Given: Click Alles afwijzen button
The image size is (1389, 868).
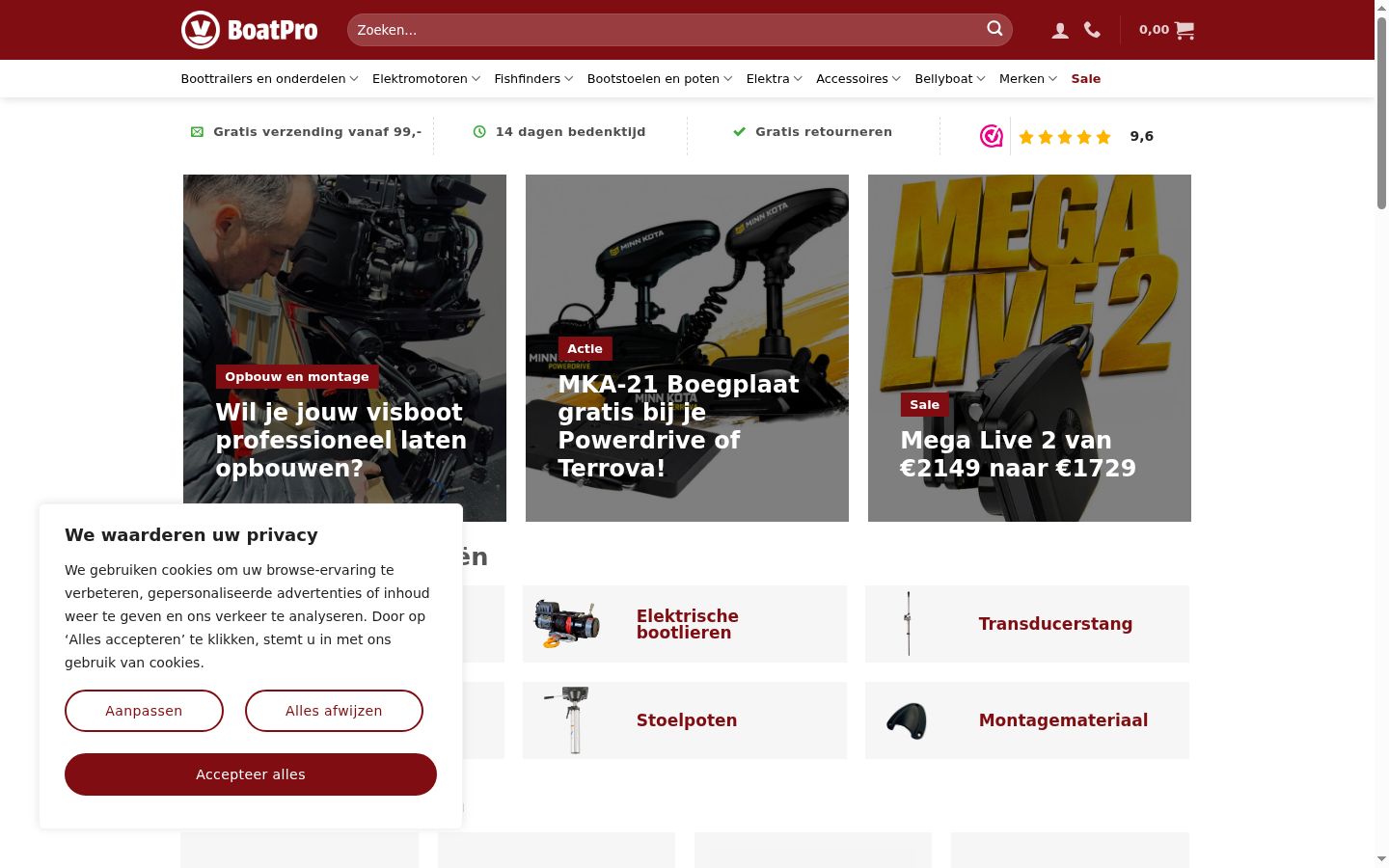Looking at the screenshot, I should coord(334,711).
